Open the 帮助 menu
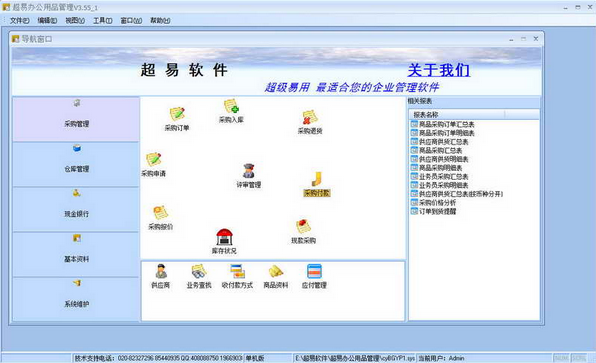Viewport: 596px width, 363px height. [x=160, y=21]
